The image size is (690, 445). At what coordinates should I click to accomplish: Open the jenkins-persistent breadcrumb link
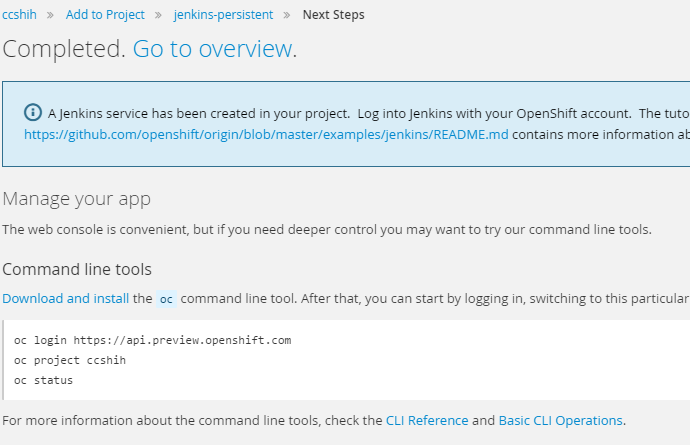[223, 15]
